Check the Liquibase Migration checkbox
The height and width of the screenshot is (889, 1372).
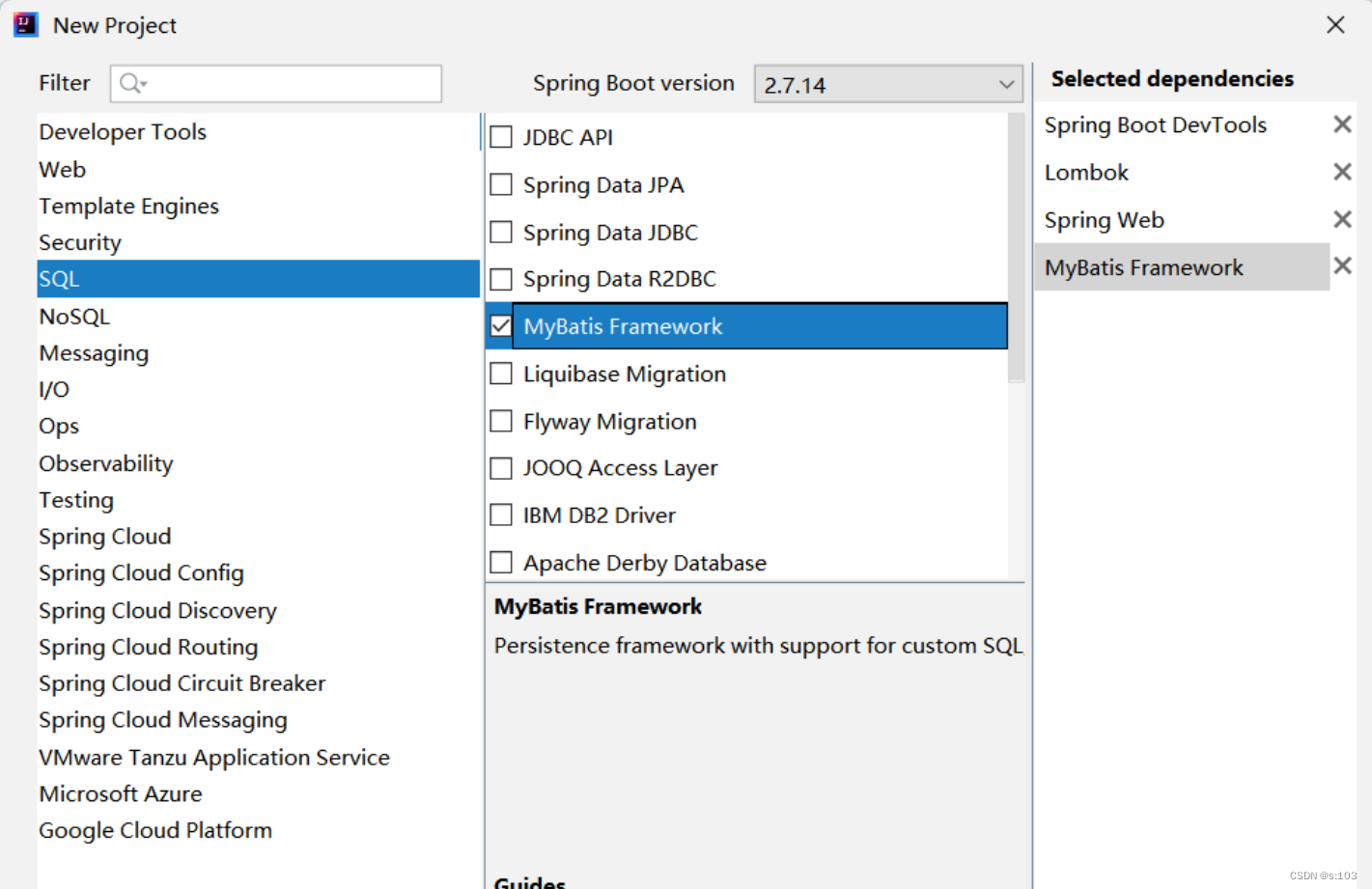point(501,374)
